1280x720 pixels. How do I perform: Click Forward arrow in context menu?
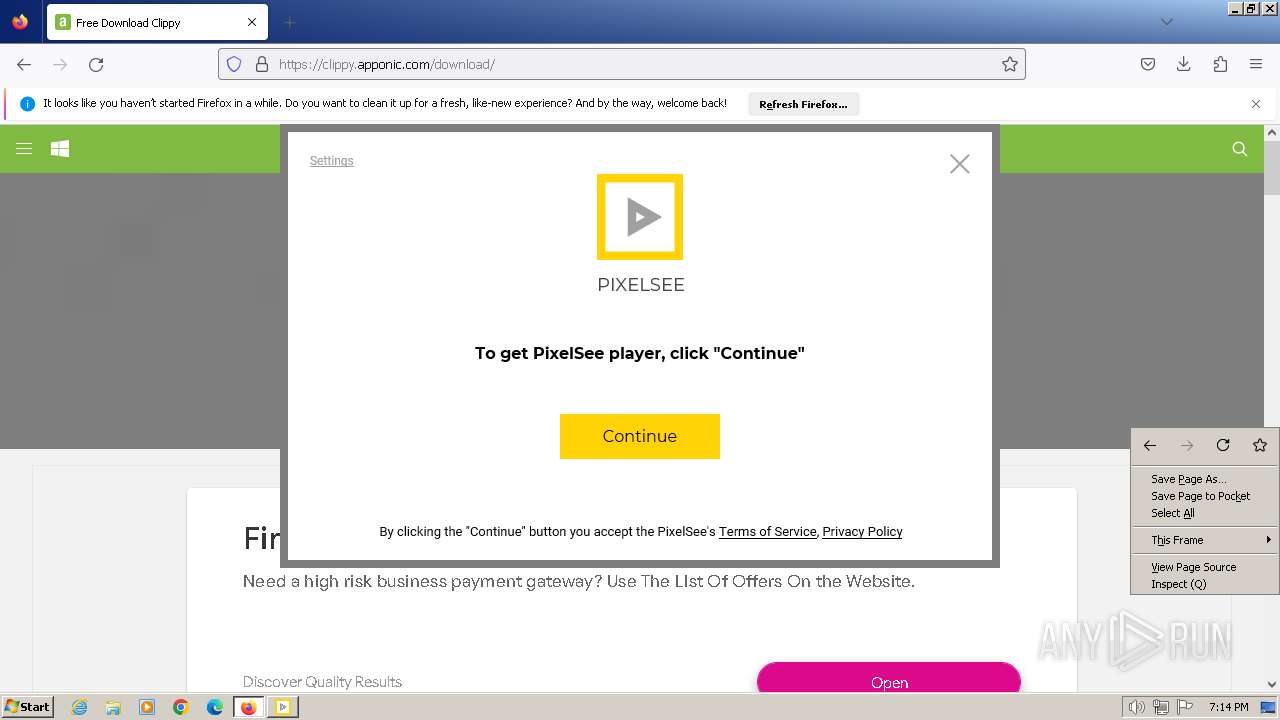(1187, 446)
